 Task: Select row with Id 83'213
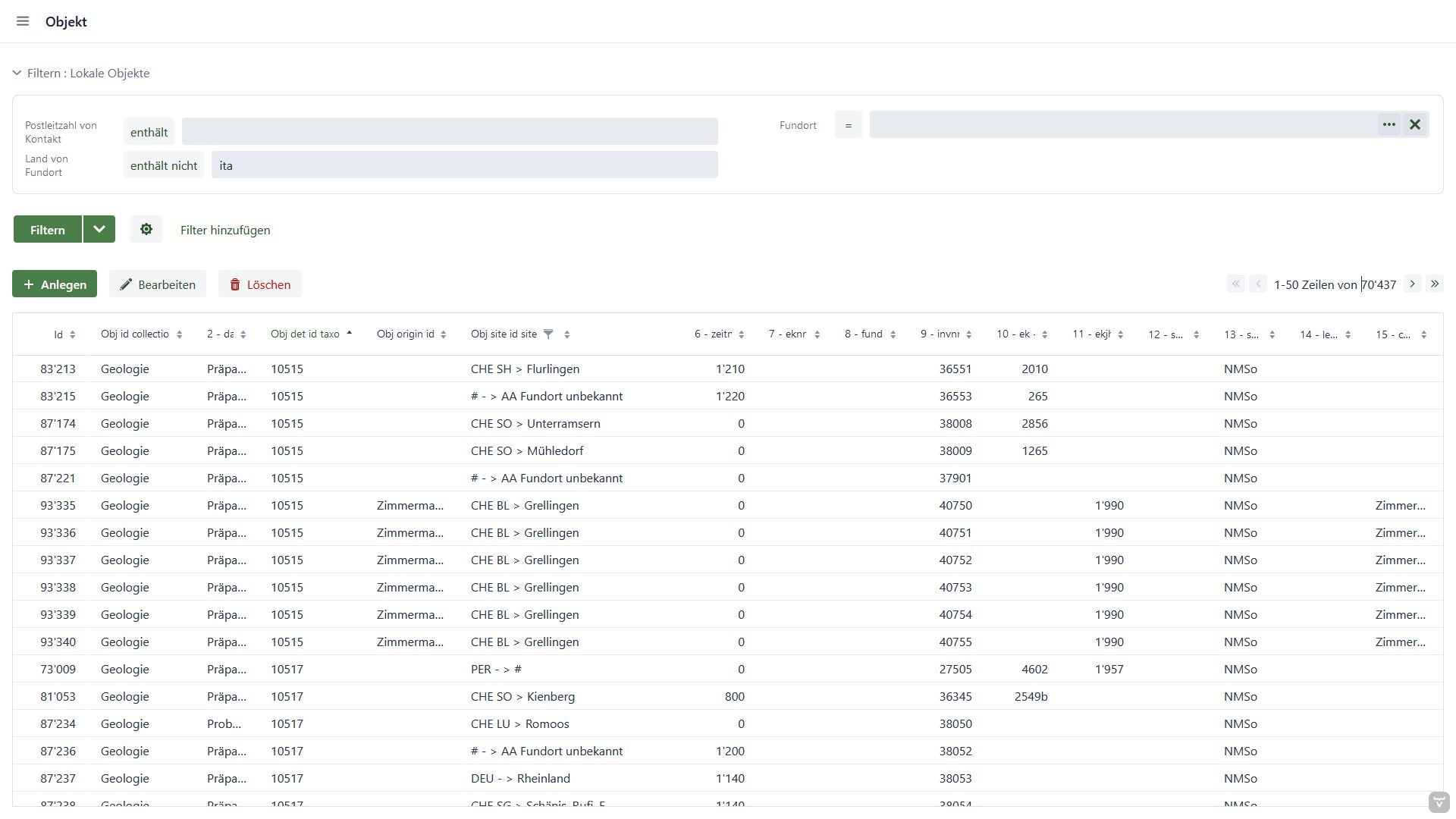click(x=58, y=369)
